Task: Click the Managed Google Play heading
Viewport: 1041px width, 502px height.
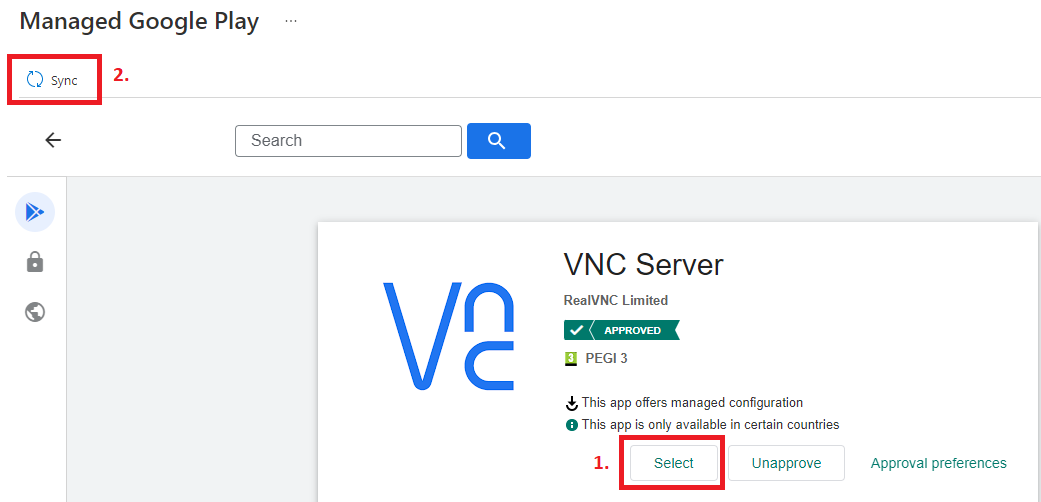Action: tap(139, 21)
